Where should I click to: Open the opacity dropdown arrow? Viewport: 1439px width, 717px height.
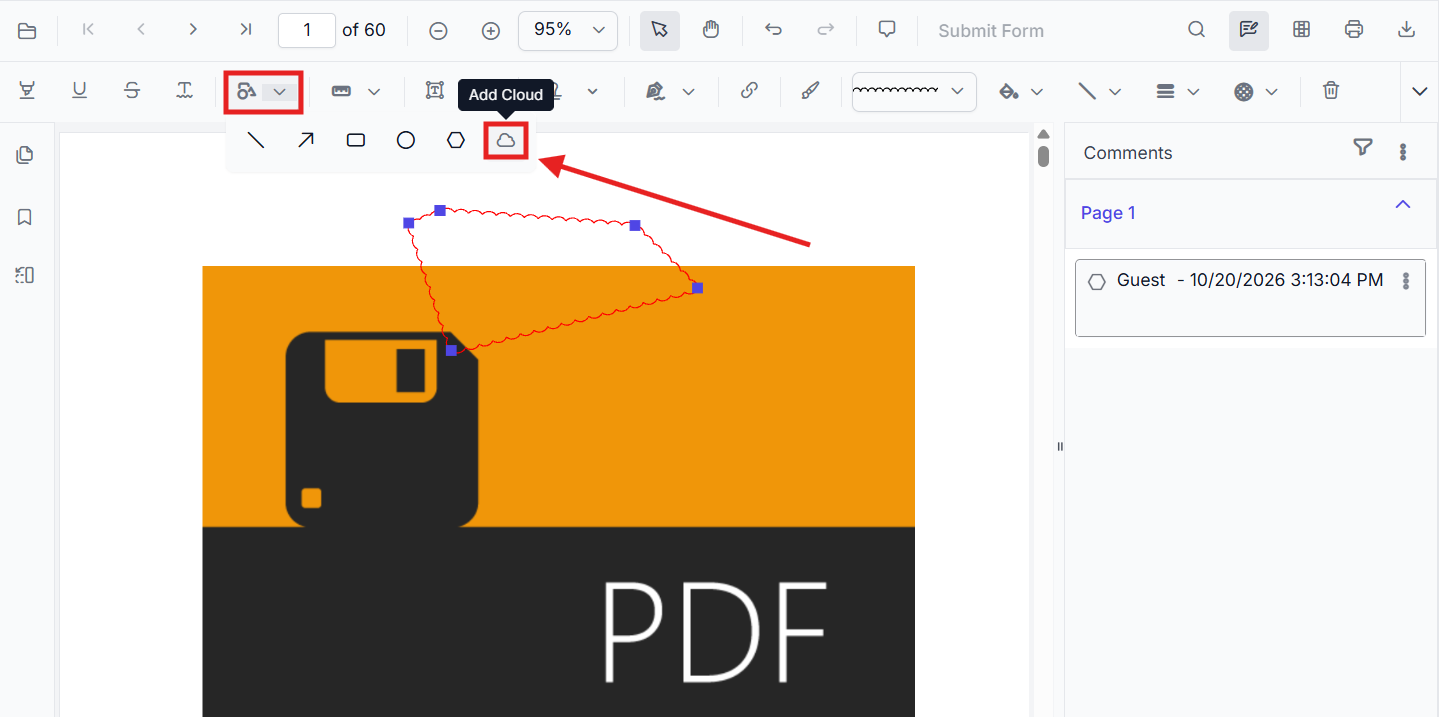(1271, 92)
